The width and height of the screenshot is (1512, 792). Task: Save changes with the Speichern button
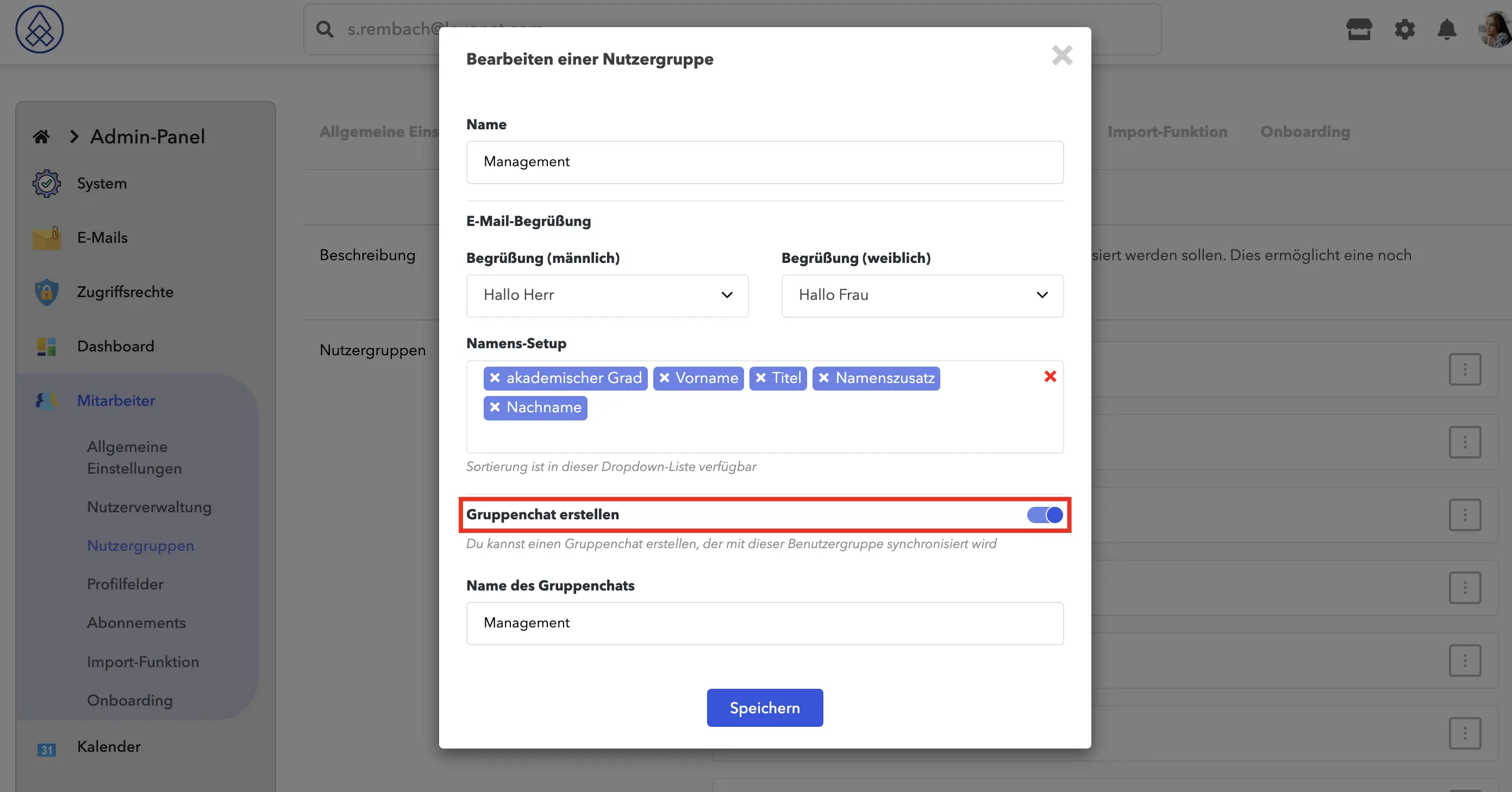(x=765, y=707)
